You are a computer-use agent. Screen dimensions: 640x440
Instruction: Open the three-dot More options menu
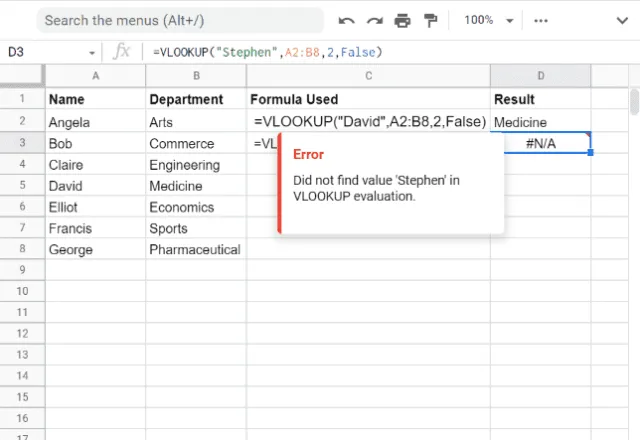541,21
